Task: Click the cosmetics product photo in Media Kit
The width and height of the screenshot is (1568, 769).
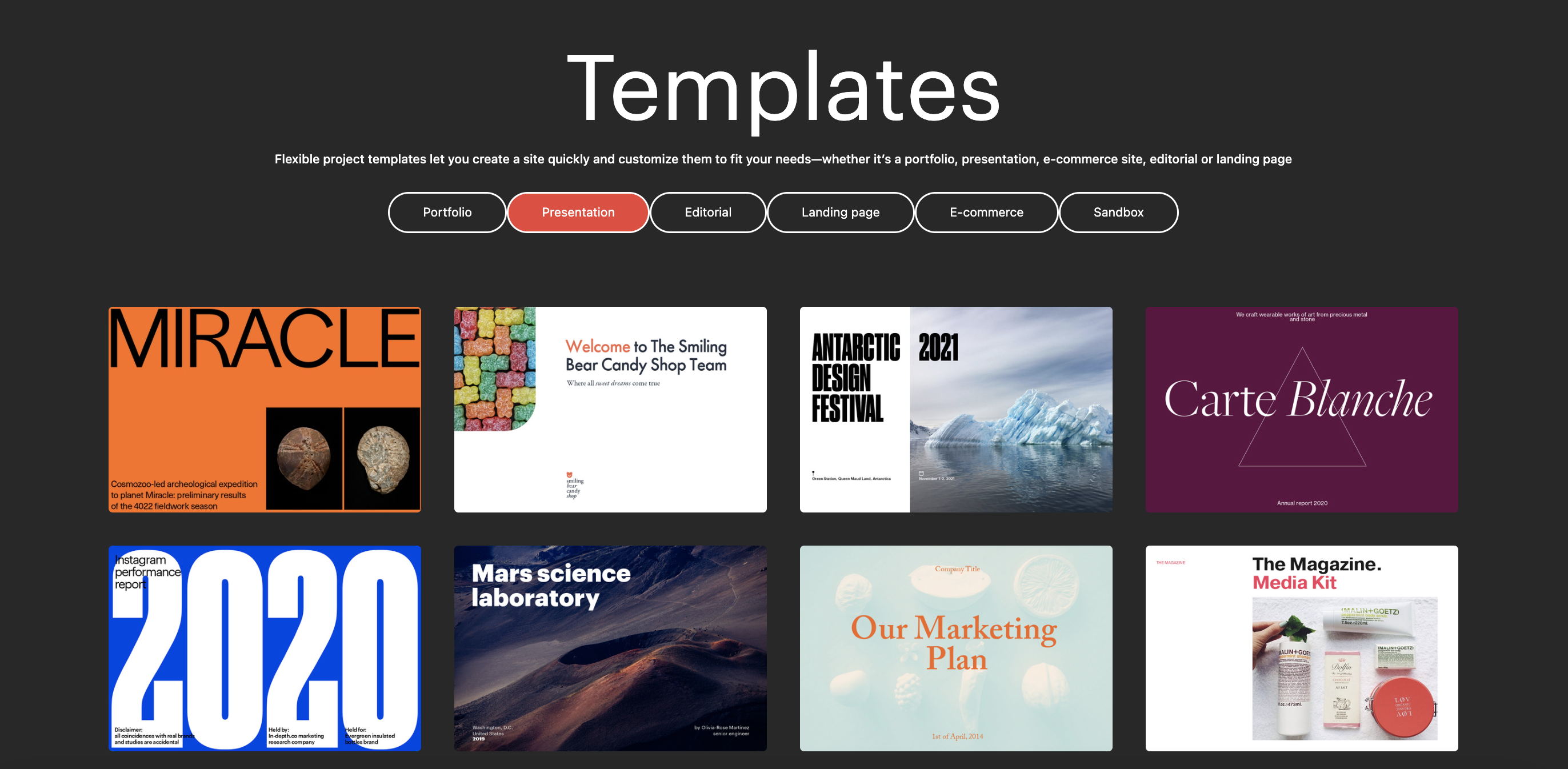Action: pos(1344,668)
